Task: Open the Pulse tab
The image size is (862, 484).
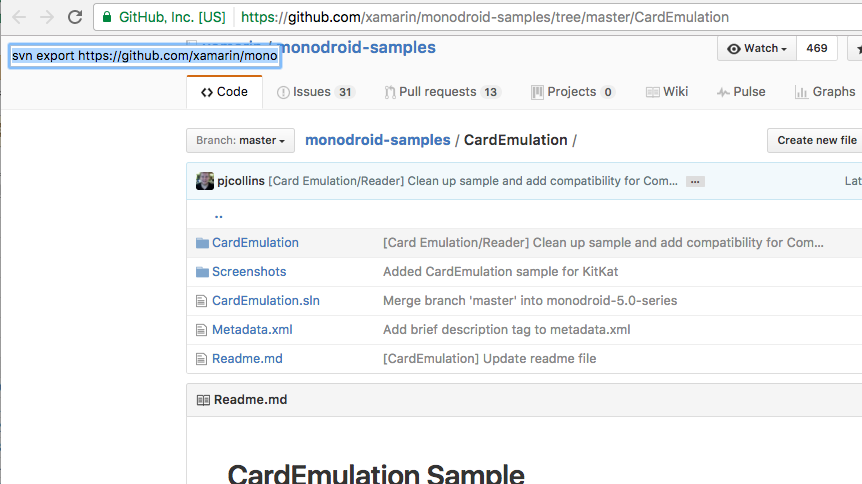Action: [741, 92]
